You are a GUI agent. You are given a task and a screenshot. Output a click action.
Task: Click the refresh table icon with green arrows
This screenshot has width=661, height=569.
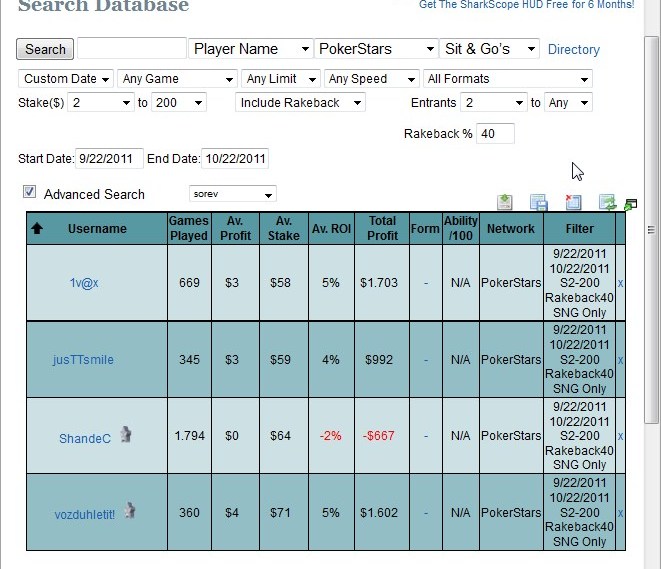pyautogui.click(x=607, y=202)
